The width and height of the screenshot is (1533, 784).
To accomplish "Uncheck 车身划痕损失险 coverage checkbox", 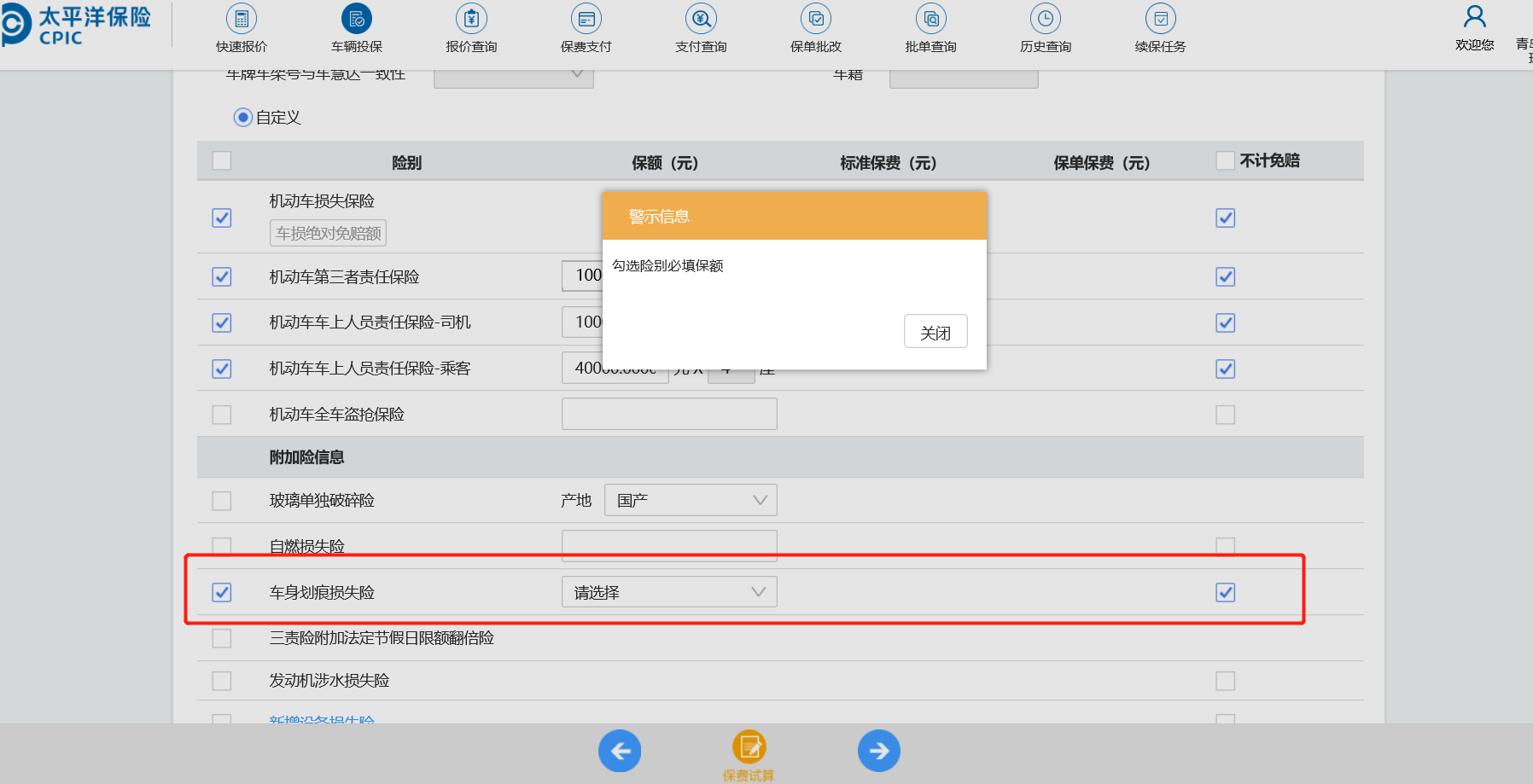I will click(222, 592).
